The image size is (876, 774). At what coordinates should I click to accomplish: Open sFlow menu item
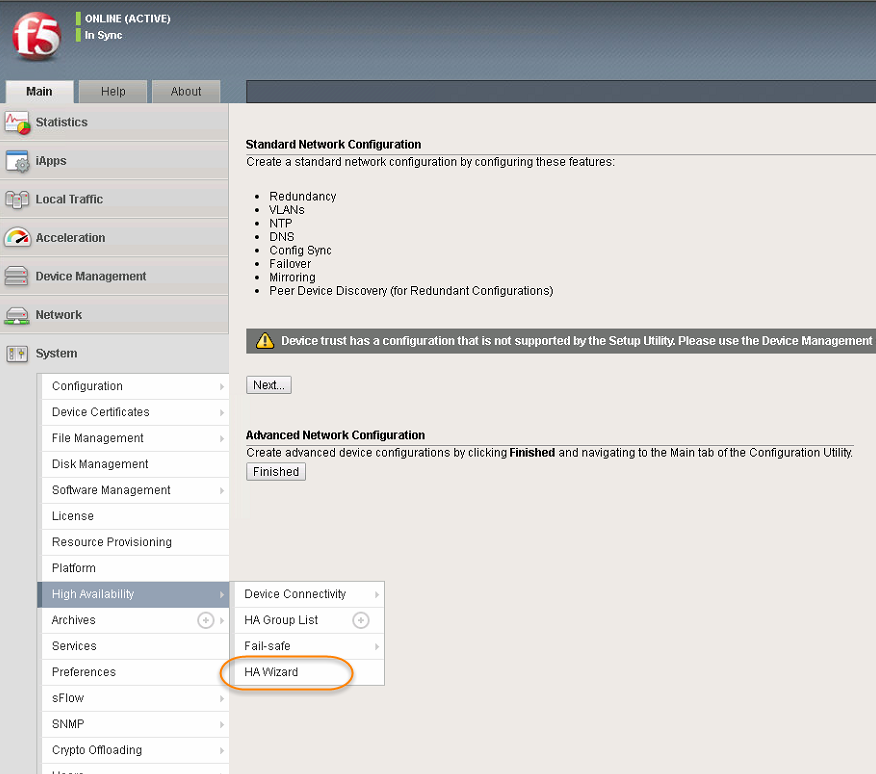(135, 698)
